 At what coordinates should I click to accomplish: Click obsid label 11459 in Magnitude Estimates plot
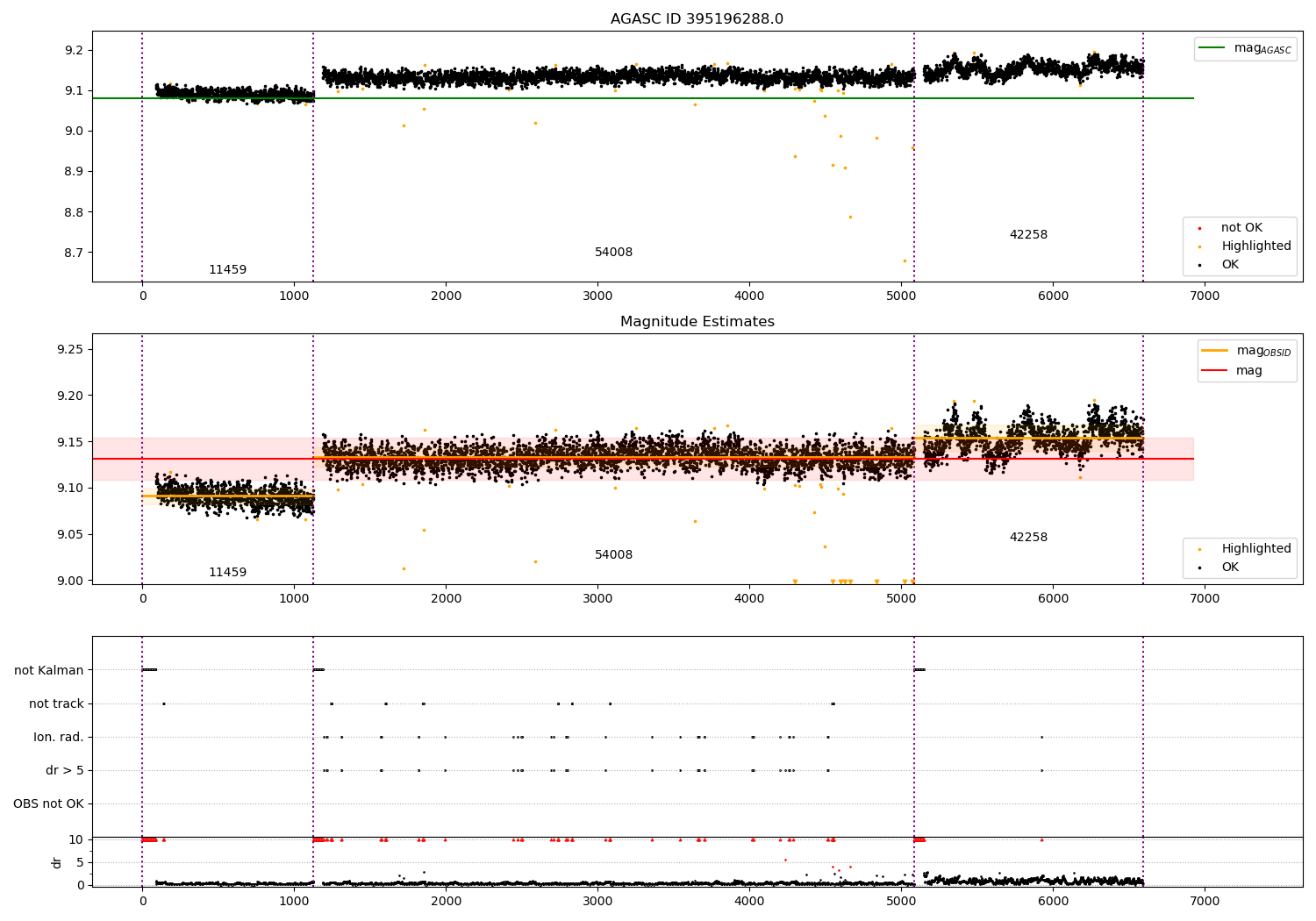point(227,573)
